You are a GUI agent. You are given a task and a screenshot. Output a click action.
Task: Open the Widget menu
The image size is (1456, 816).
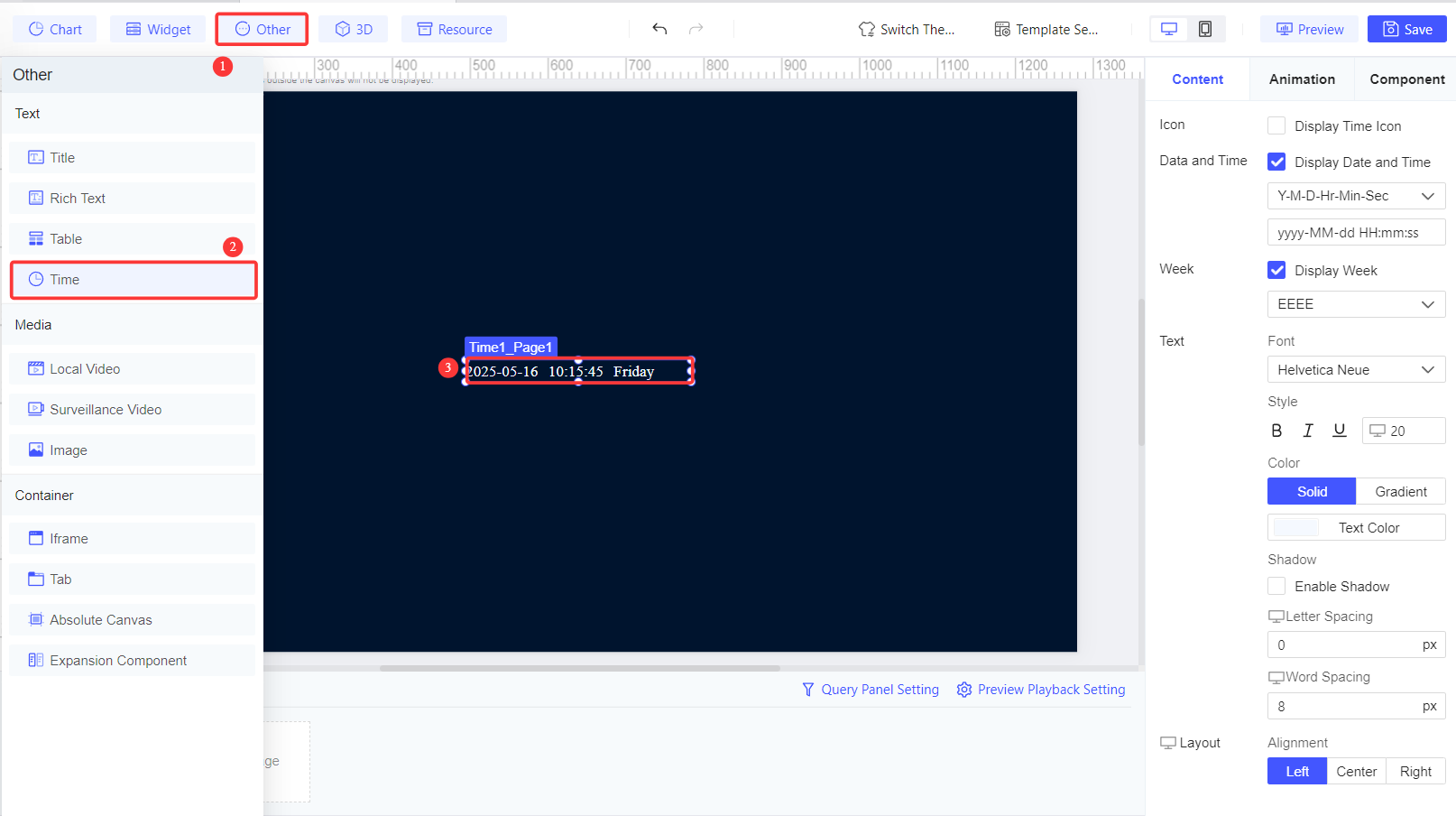(158, 29)
